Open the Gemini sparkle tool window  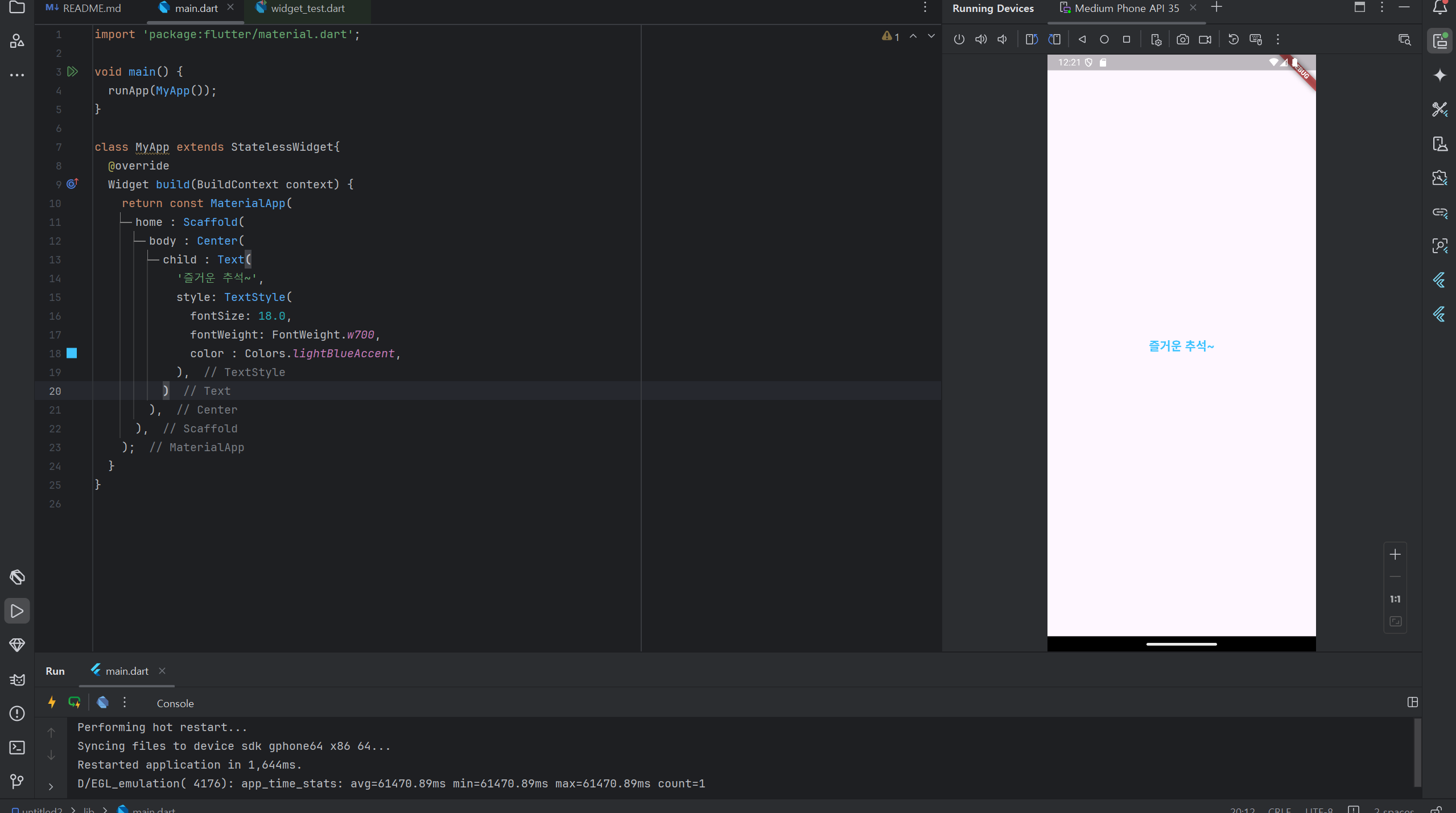[1440, 76]
